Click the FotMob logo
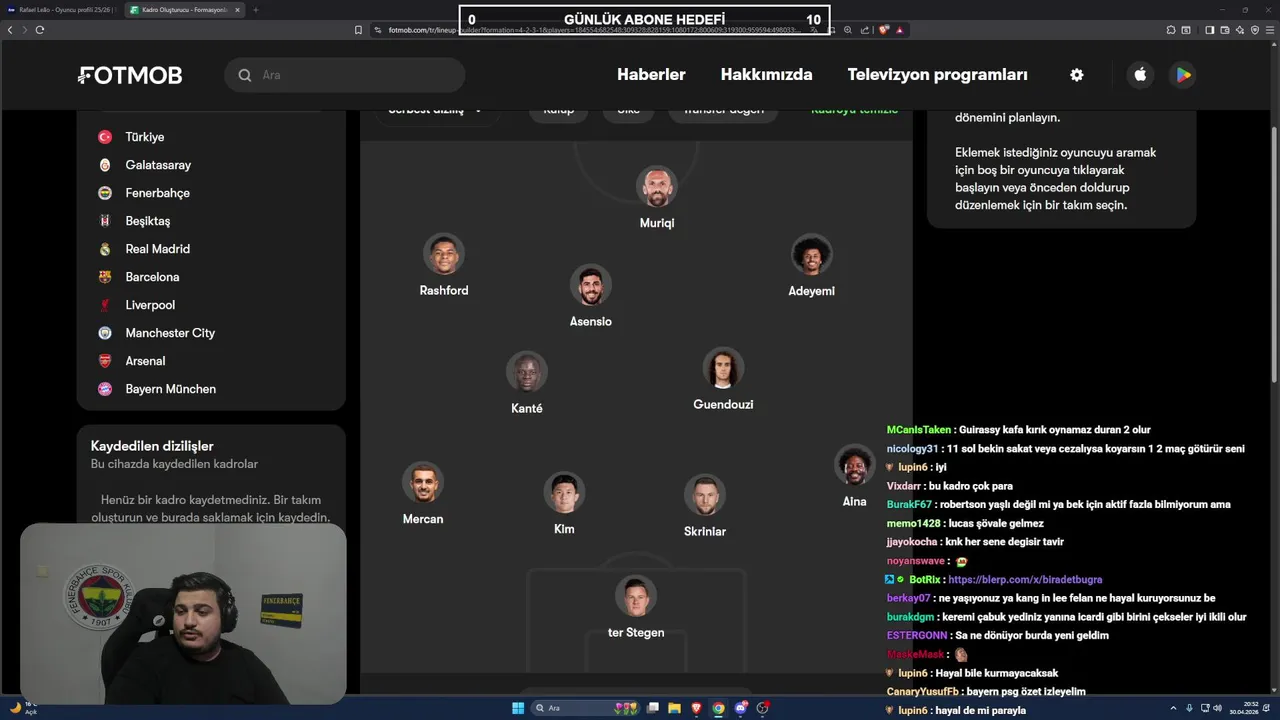The image size is (1280, 720). [x=130, y=75]
